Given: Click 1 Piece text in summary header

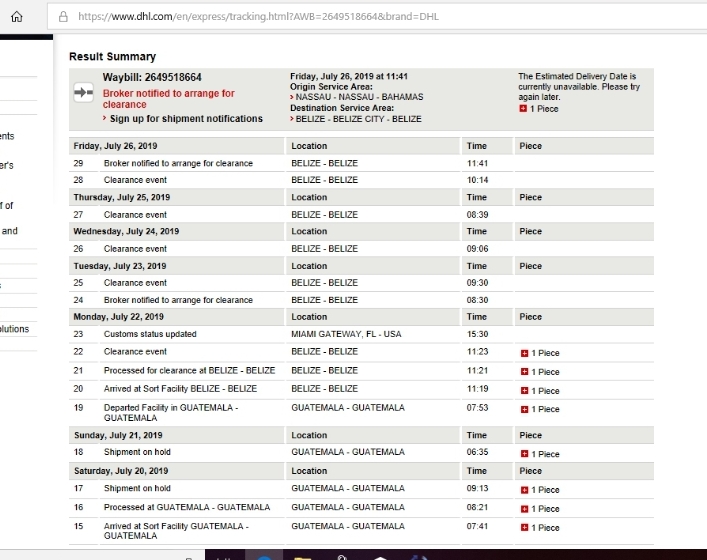Looking at the screenshot, I should click(x=544, y=109).
